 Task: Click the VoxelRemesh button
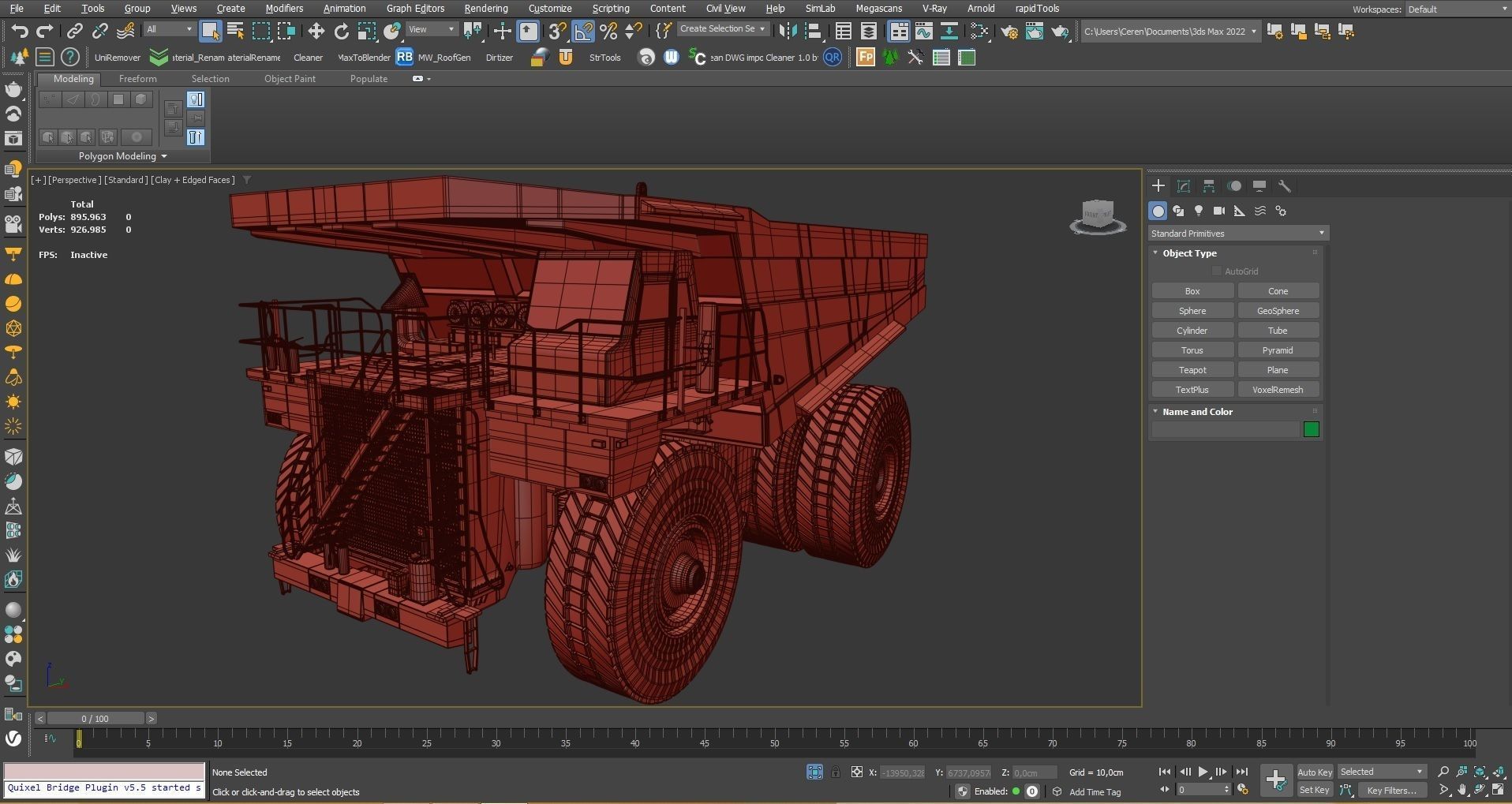click(1278, 390)
